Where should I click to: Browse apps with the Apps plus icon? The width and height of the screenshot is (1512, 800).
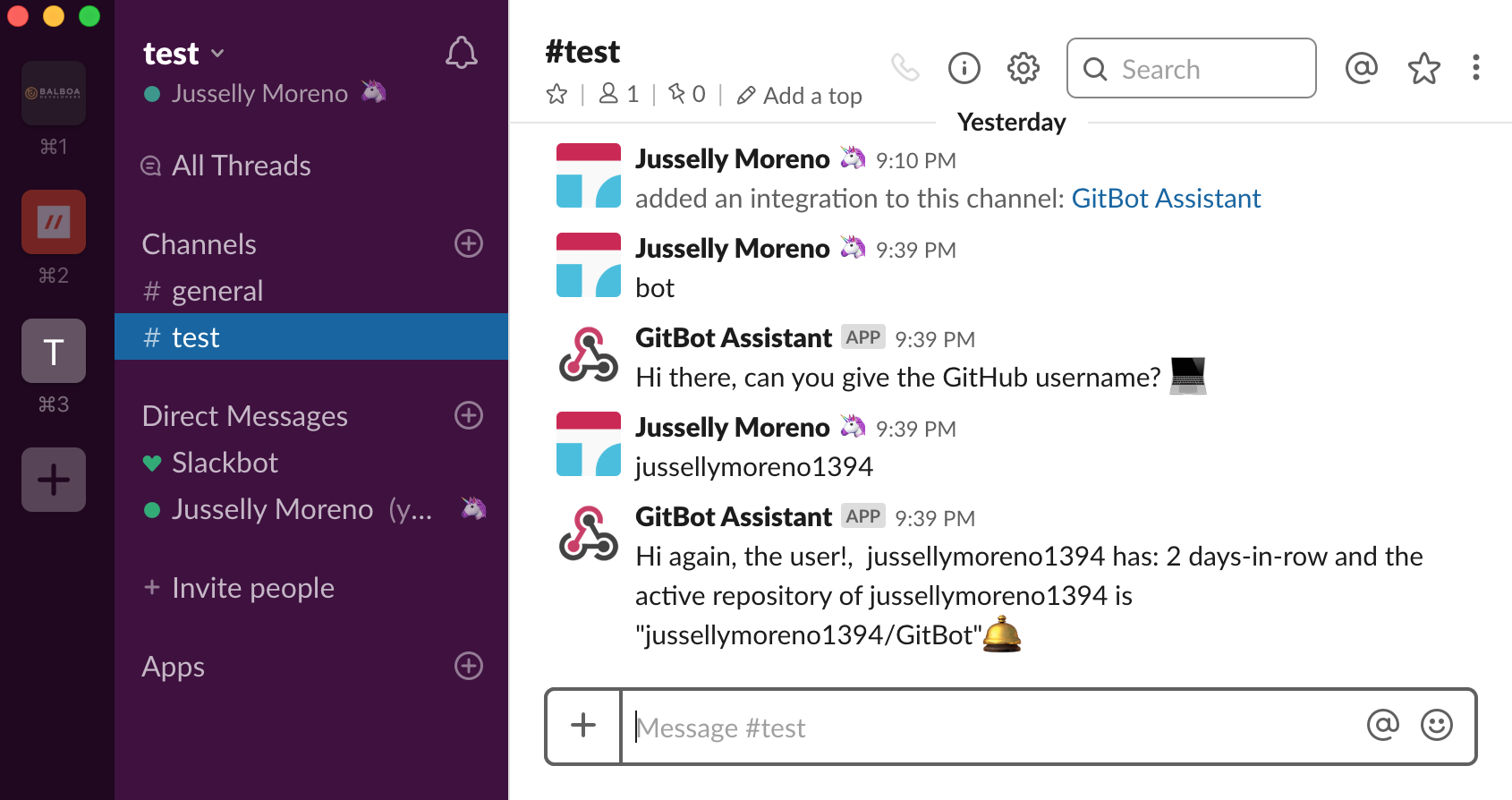point(469,666)
